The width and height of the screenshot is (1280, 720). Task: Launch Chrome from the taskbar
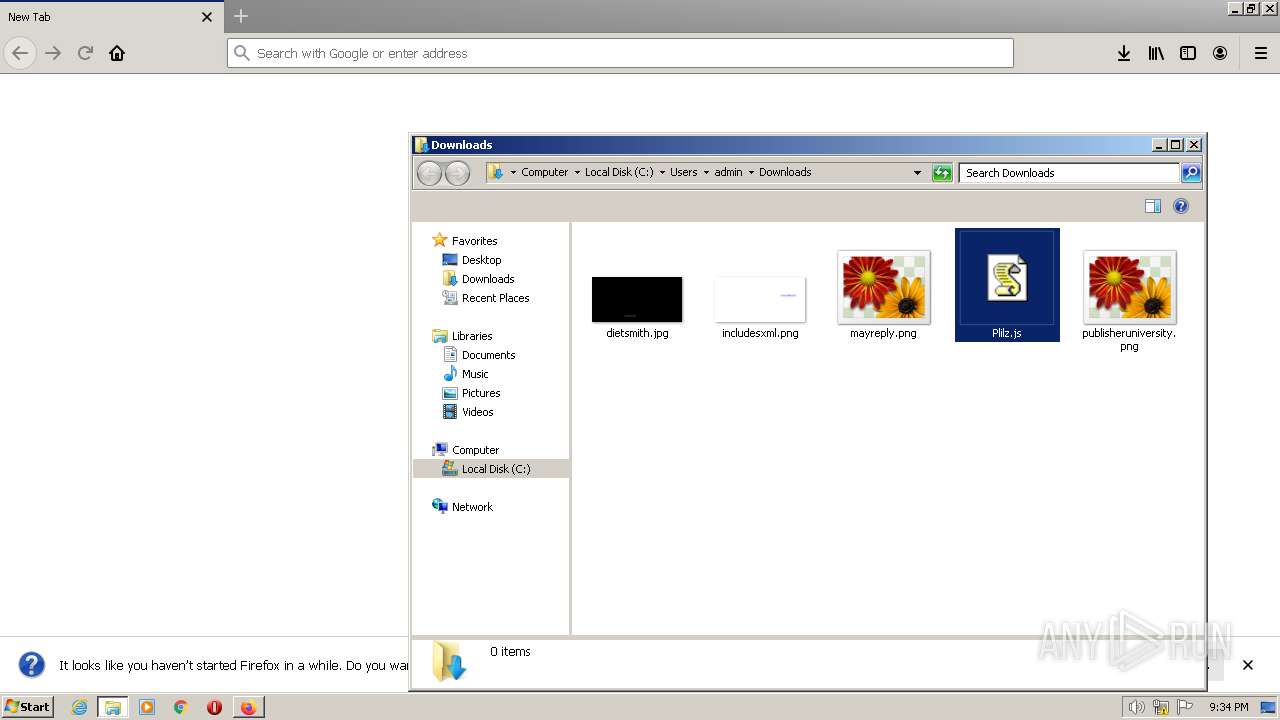tap(181, 707)
